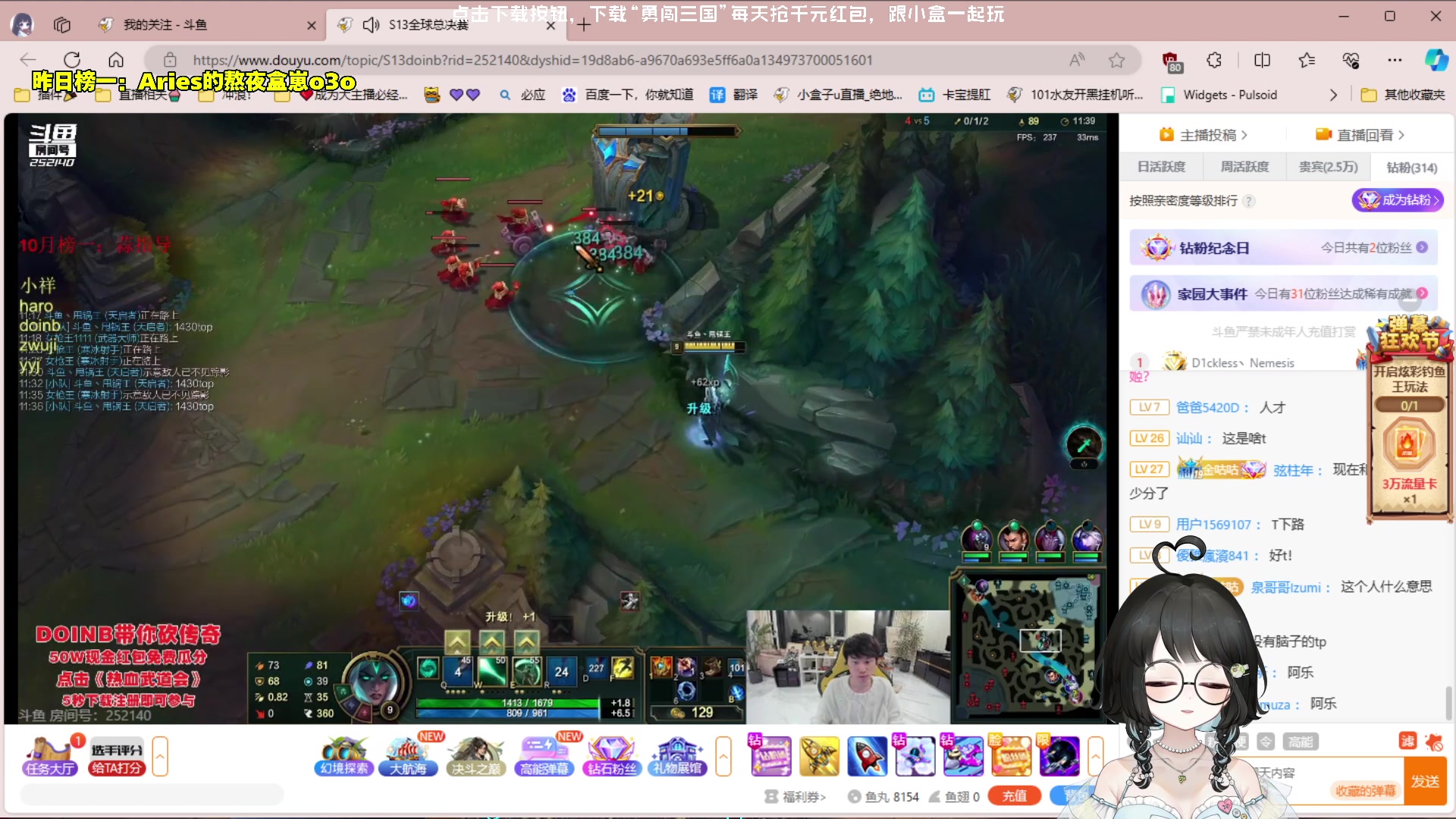The image size is (1456, 819).
Task: Click 成为钻粉 button
Action: click(x=1398, y=200)
